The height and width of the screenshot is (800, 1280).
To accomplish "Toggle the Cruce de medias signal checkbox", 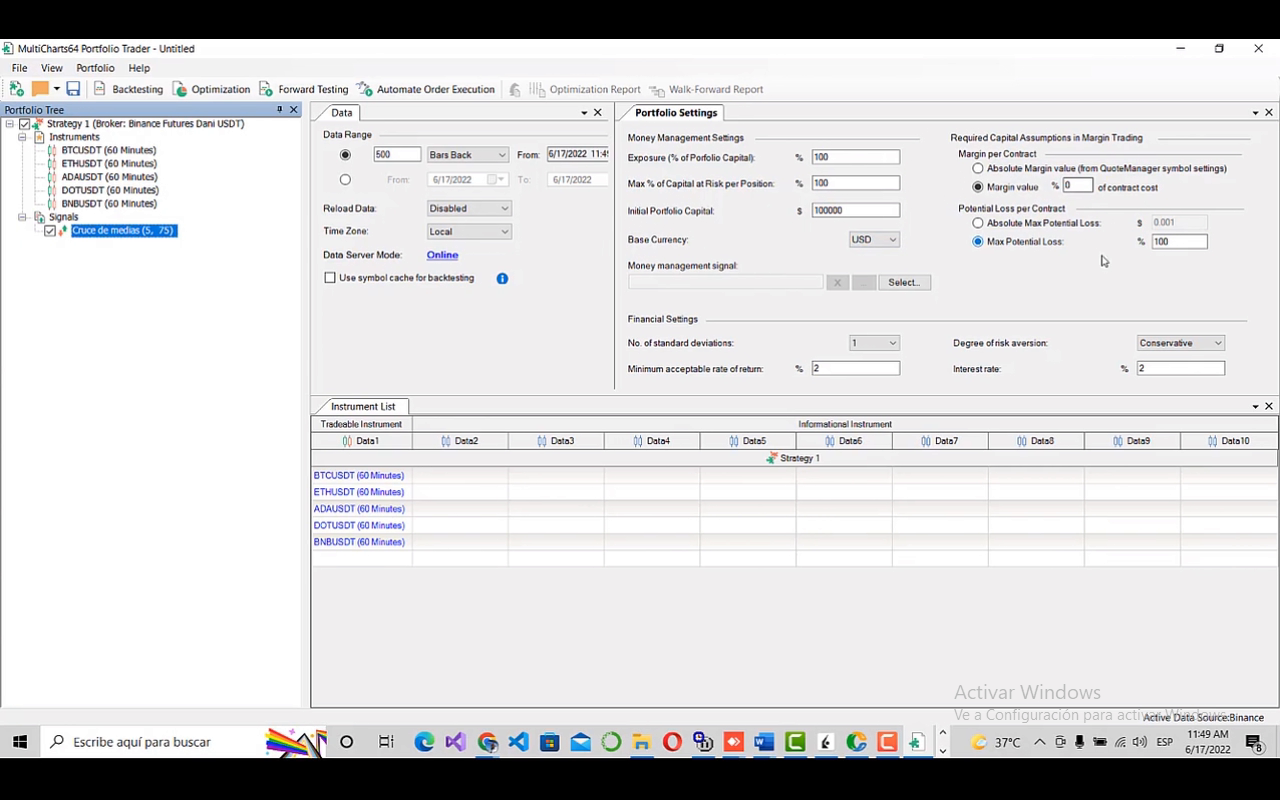I will click(x=50, y=231).
